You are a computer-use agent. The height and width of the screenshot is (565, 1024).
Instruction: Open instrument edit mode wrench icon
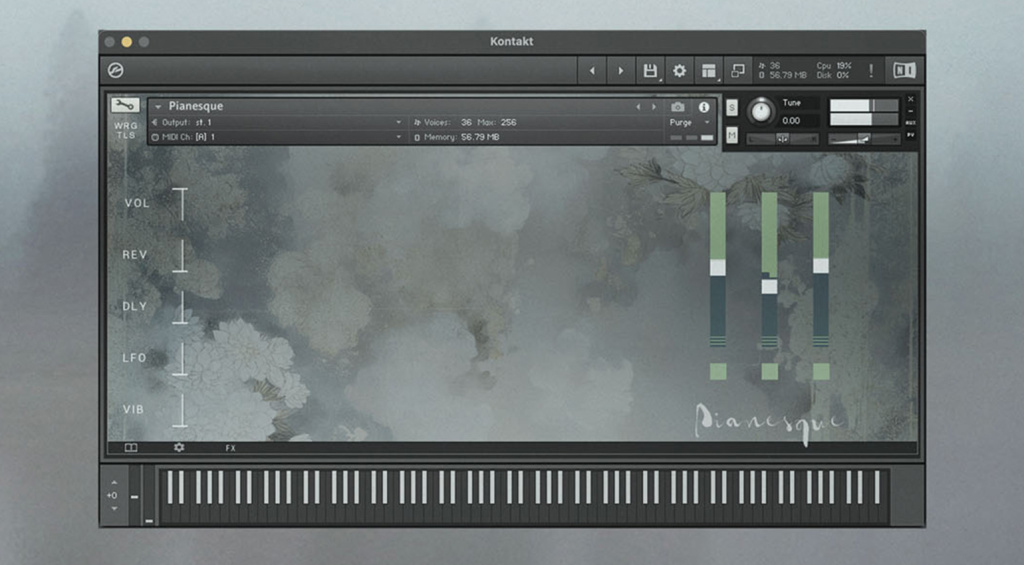click(125, 105)
